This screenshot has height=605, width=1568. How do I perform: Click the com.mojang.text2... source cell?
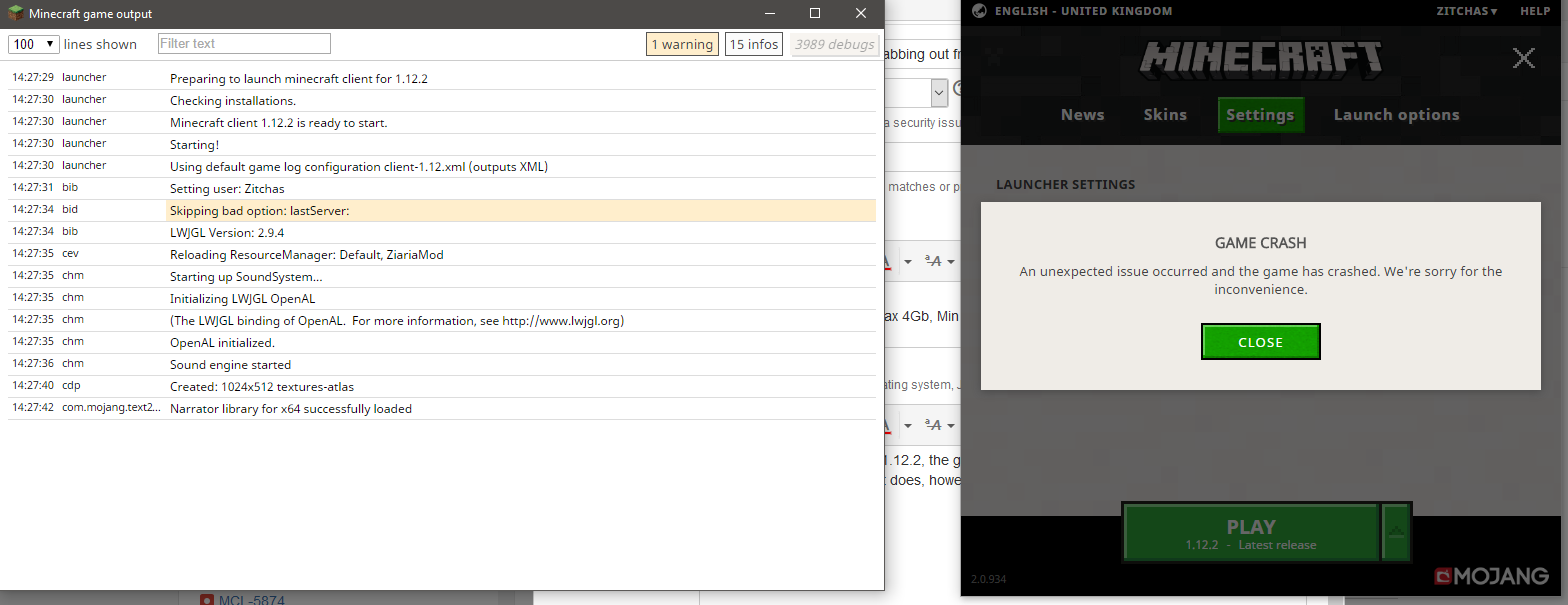click(x=111, y=408)
